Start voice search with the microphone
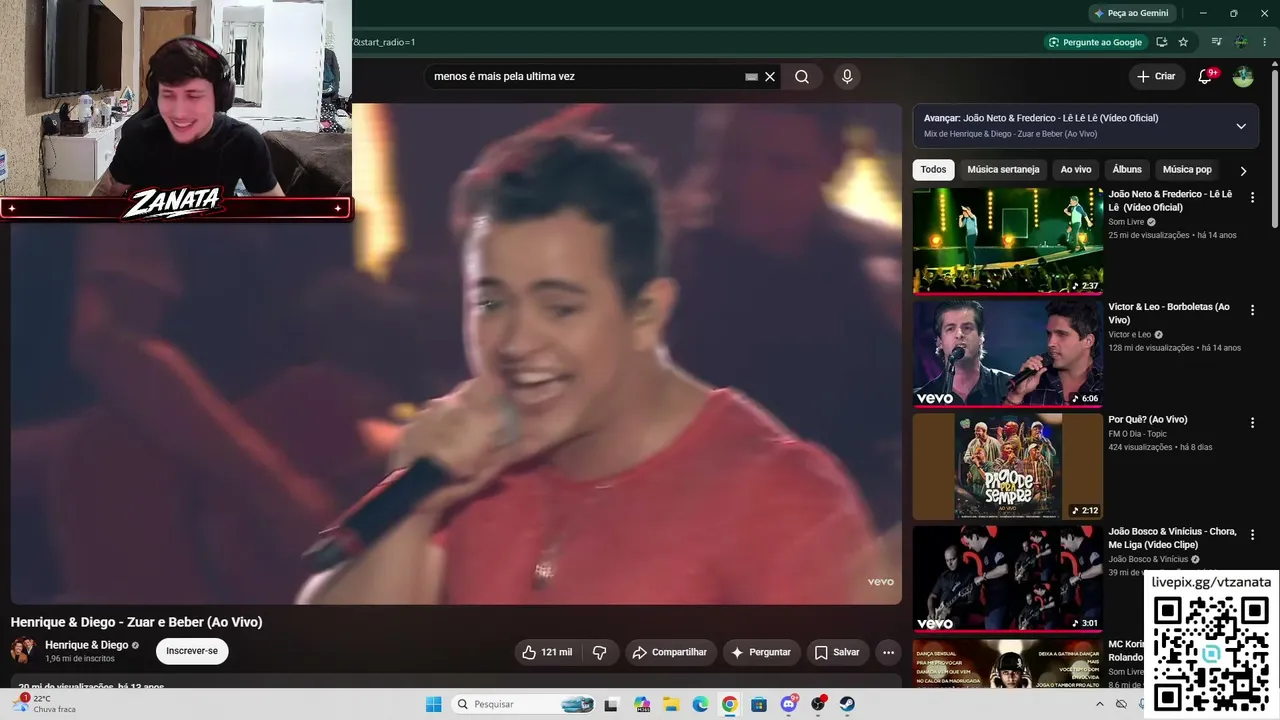The image size is (1280, 720). pos(847,77)
